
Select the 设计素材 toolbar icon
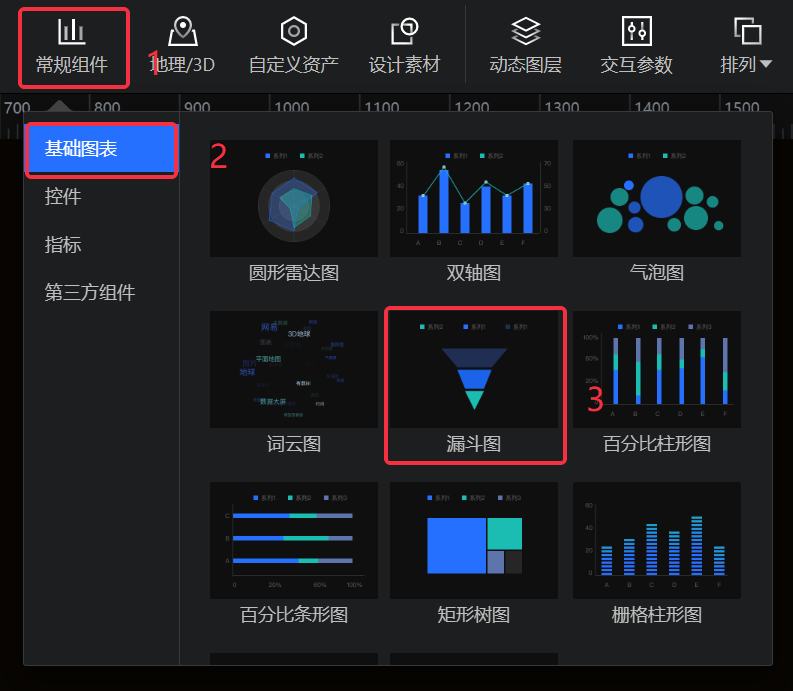[404, 32]
